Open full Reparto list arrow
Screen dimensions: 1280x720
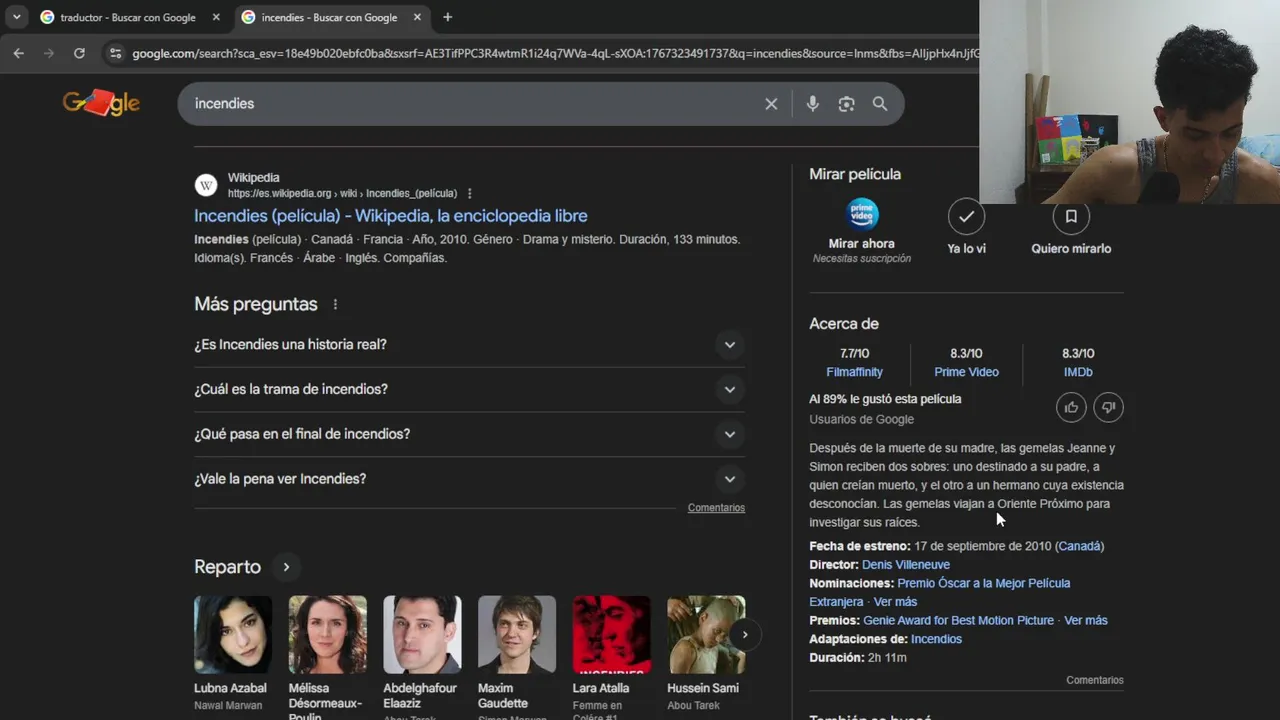tap(286, 567)
